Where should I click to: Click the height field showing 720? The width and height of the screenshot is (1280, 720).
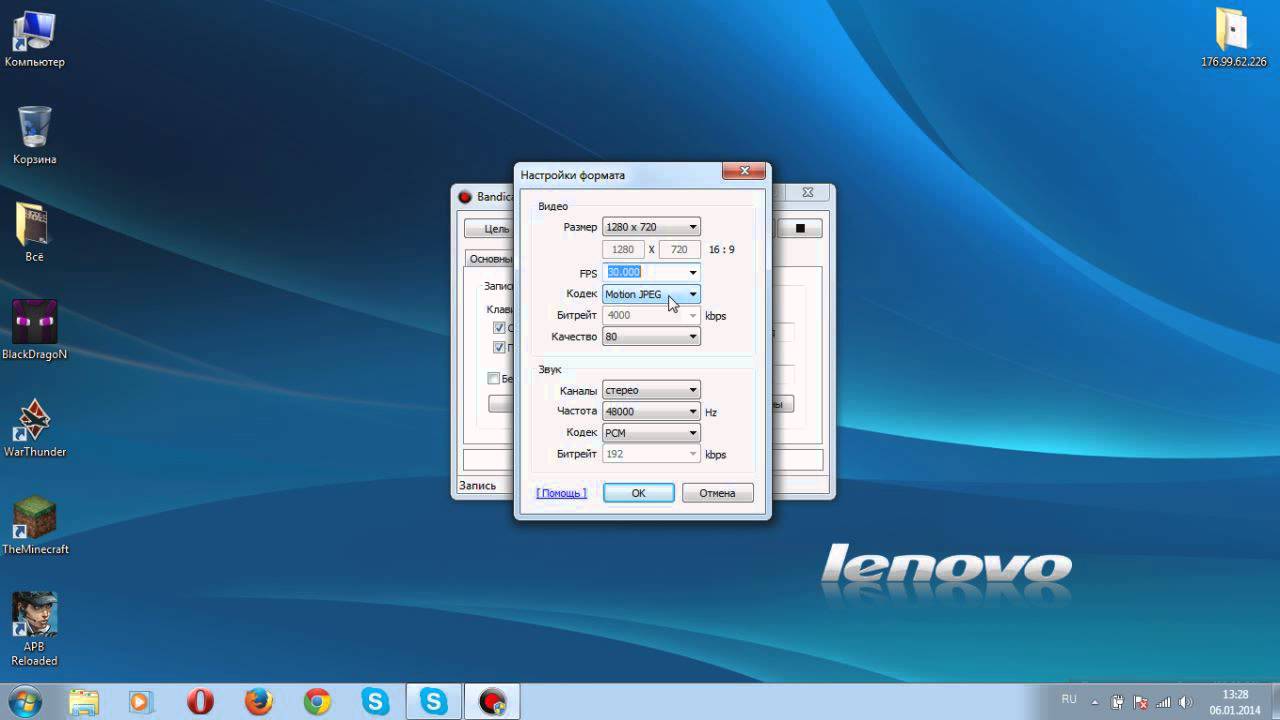point(680,249)
